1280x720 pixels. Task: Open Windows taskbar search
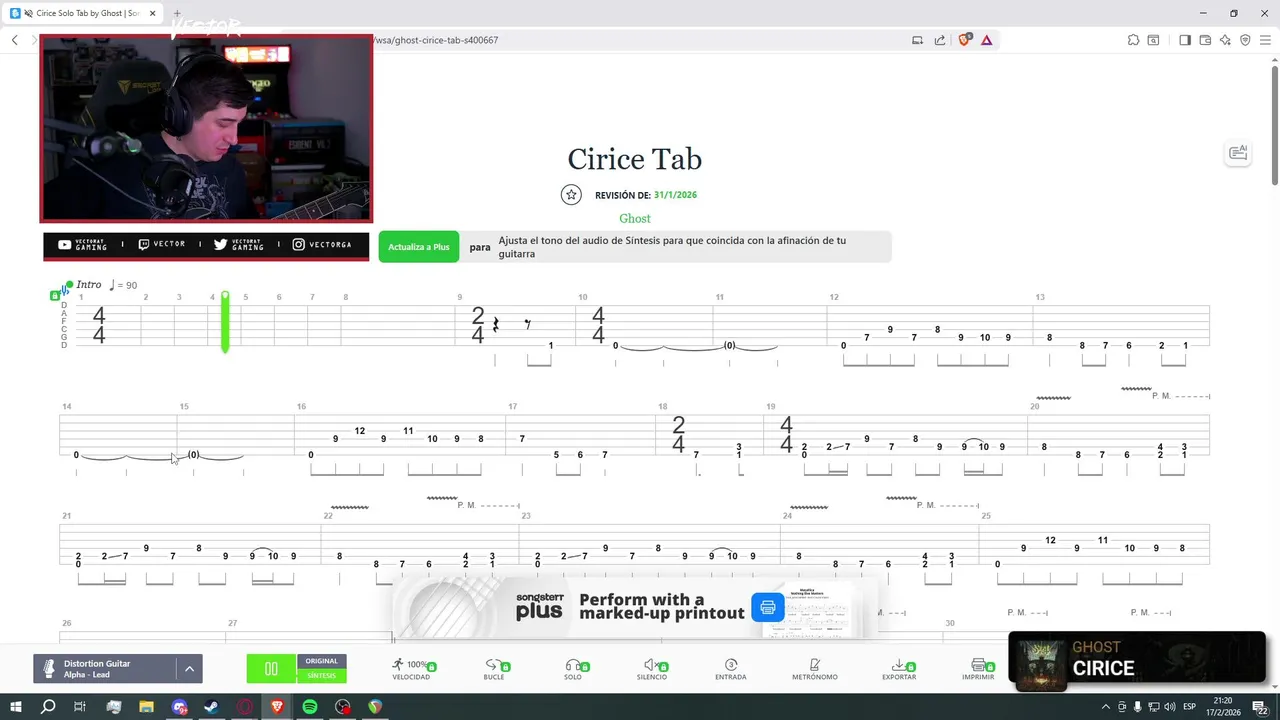click(48, 707)
